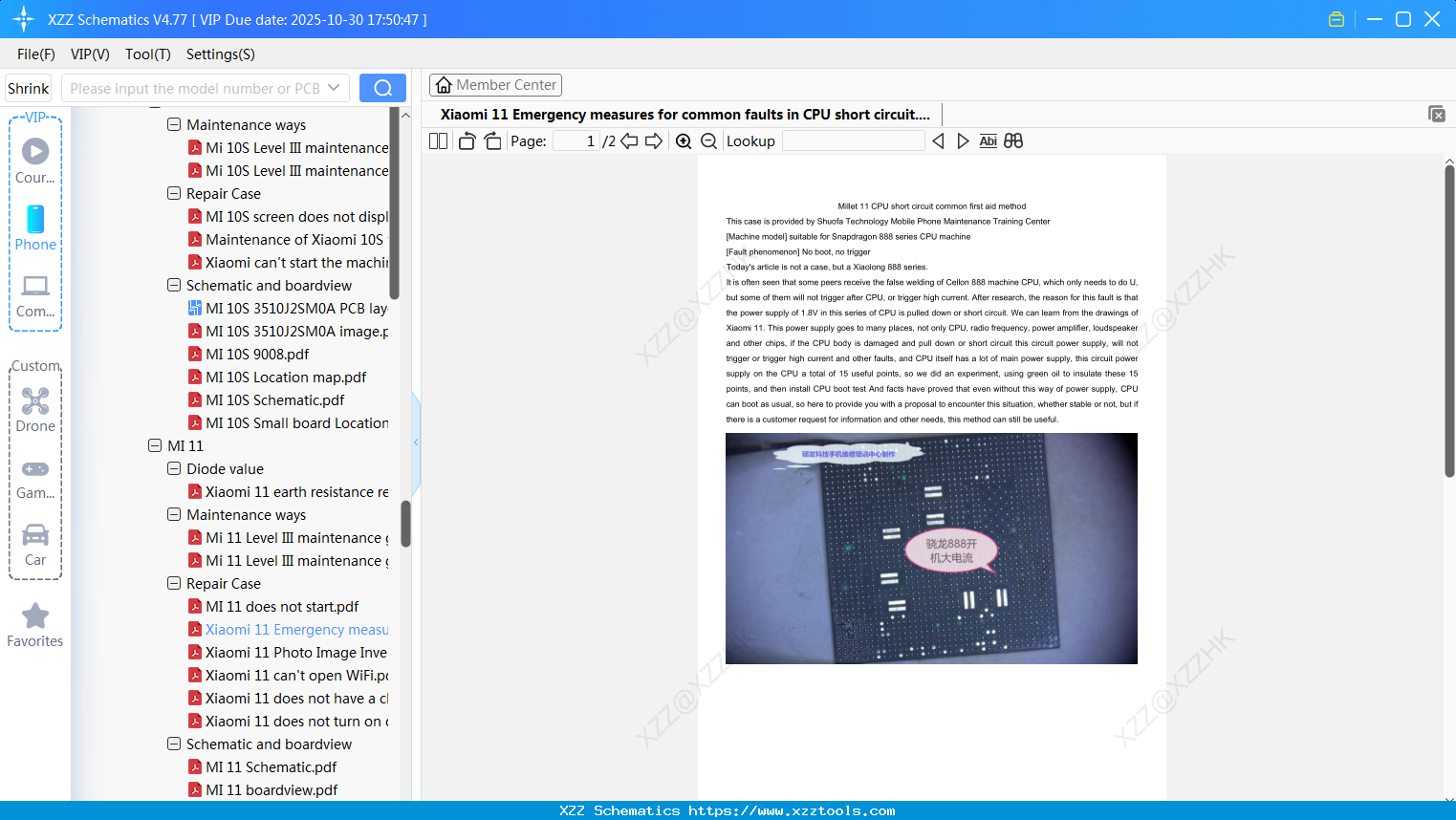Select the Xiaomi 11 Emergency measures tab

click(685, 115)
